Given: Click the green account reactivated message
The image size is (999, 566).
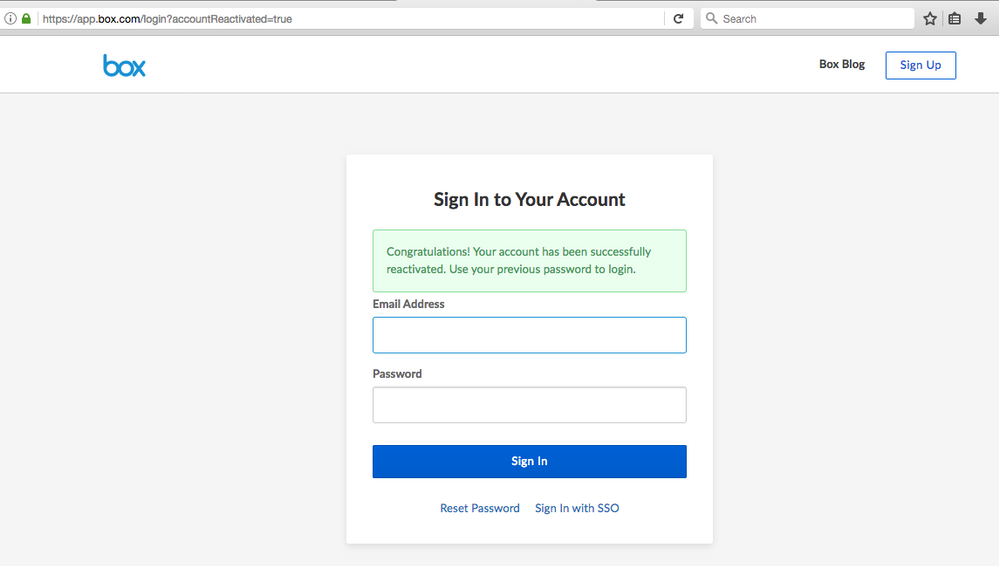Looking at the screenshot, I should [529, 261].
